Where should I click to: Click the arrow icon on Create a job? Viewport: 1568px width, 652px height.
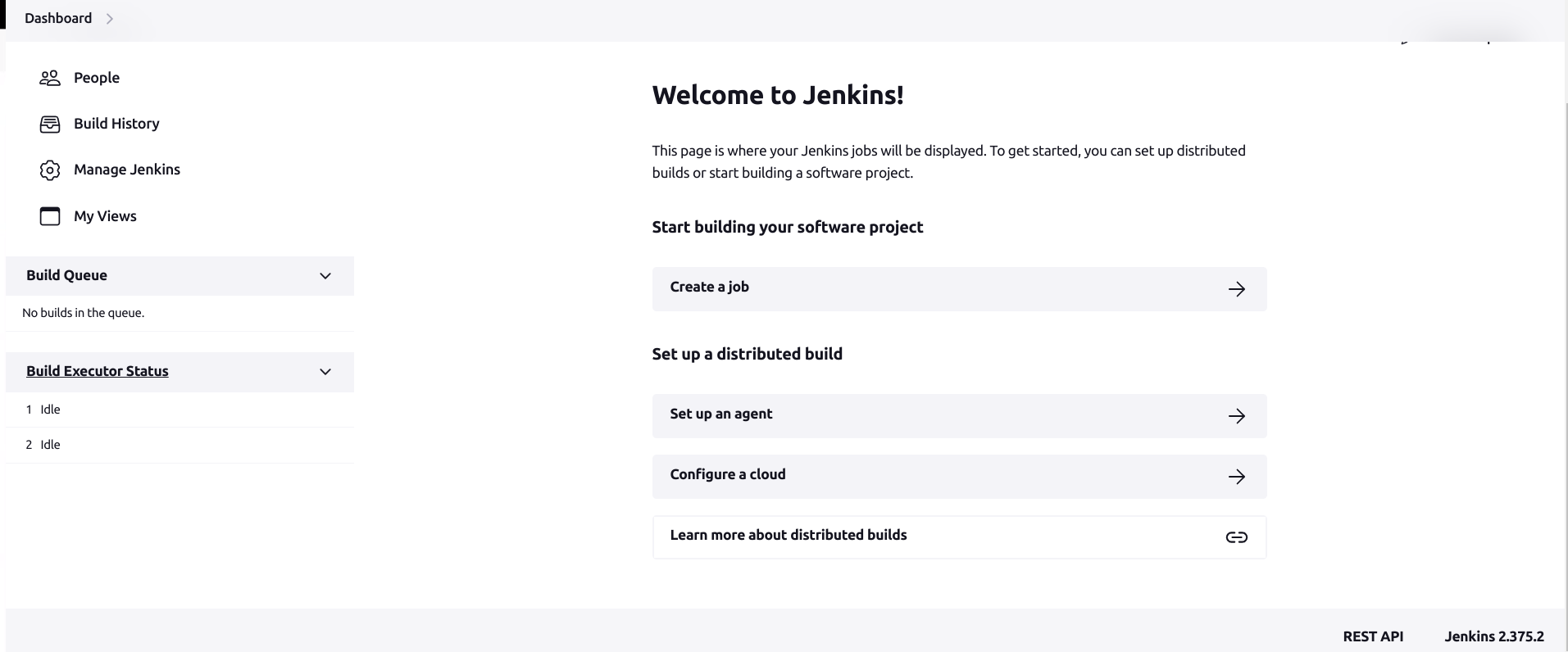[x=1236, y=288]
